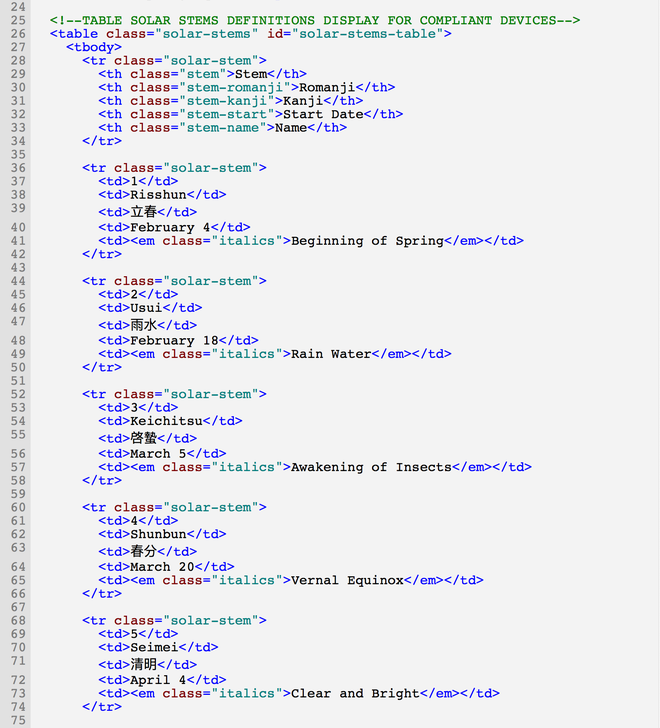Click the kanji 春分

(x=143, y=552)
